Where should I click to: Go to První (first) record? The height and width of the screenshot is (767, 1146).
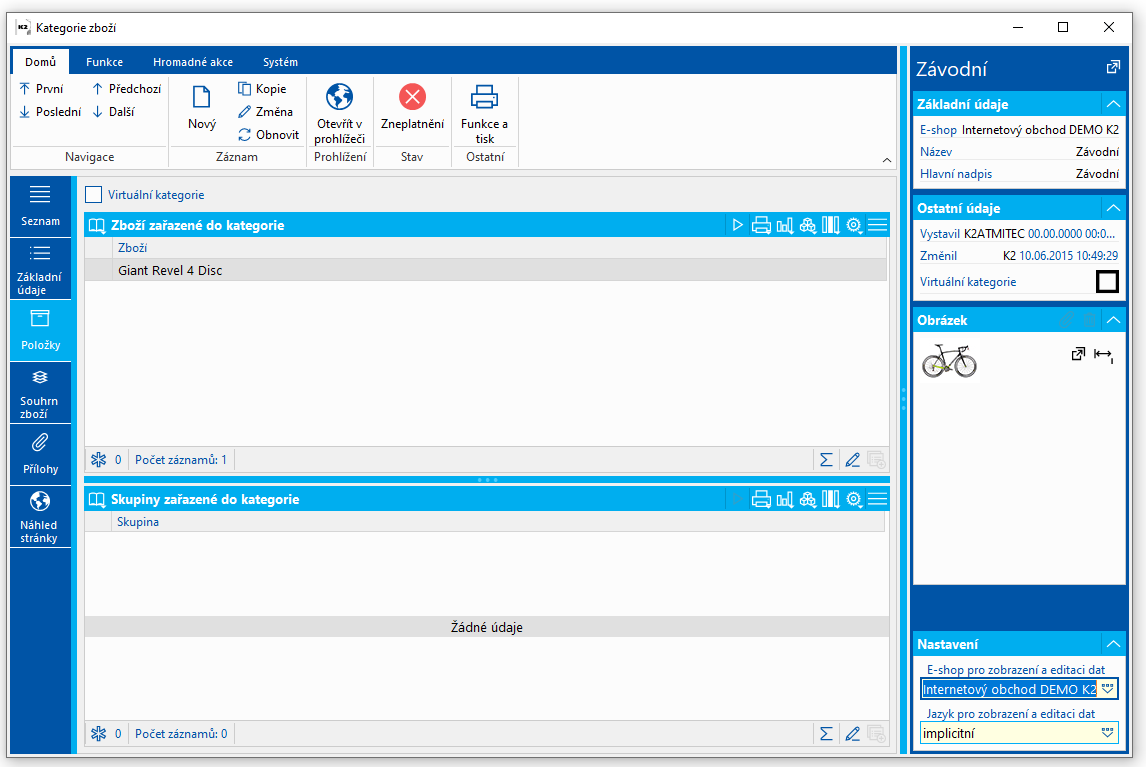click(41, 88)
